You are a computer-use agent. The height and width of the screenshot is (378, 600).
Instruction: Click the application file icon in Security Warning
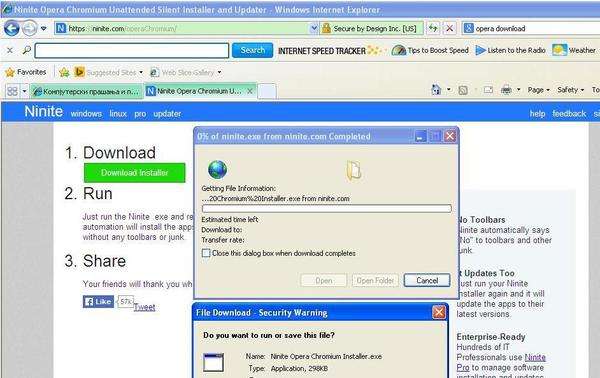click(214, 363)
